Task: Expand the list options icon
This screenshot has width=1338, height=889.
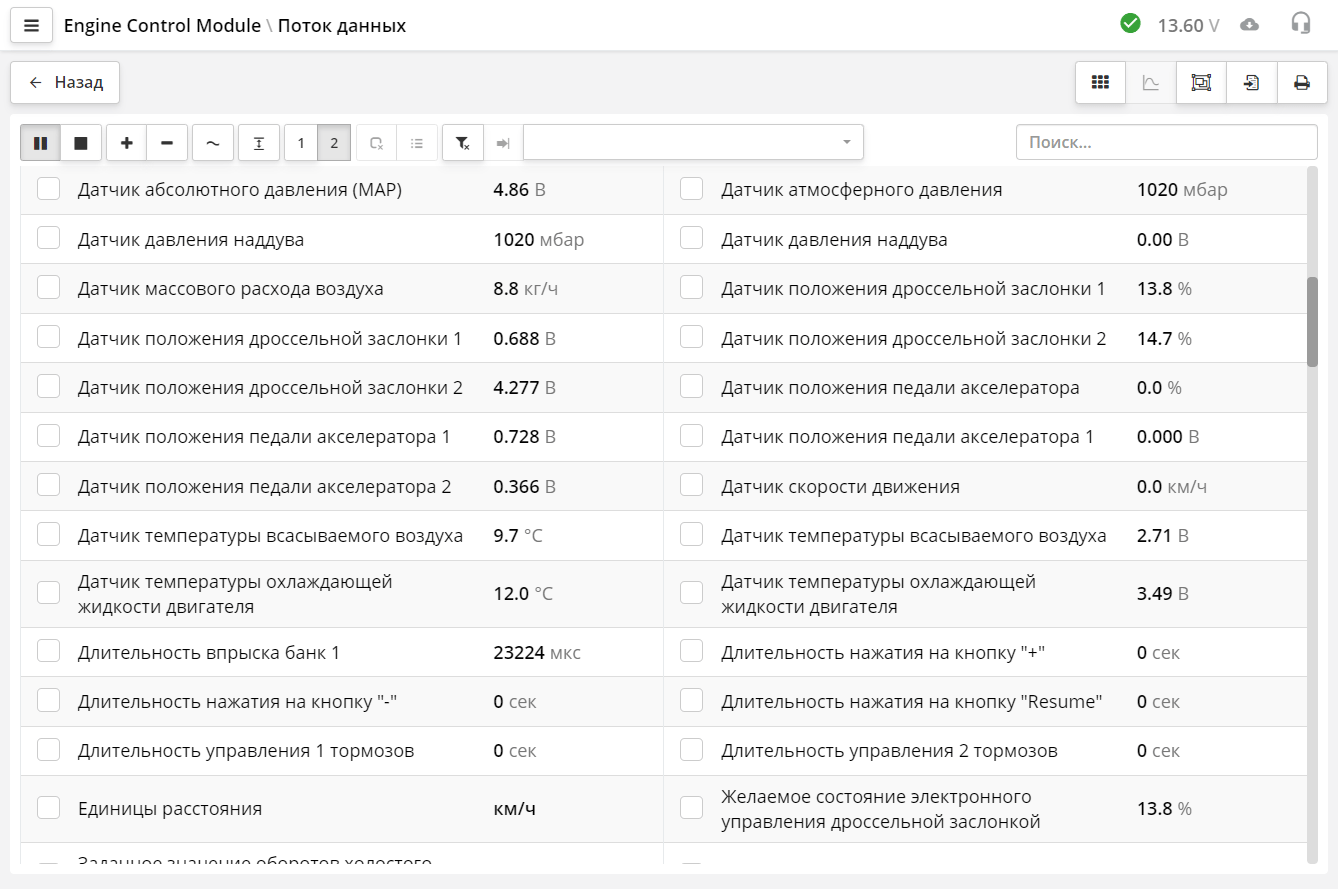Action: click(417, 142)
